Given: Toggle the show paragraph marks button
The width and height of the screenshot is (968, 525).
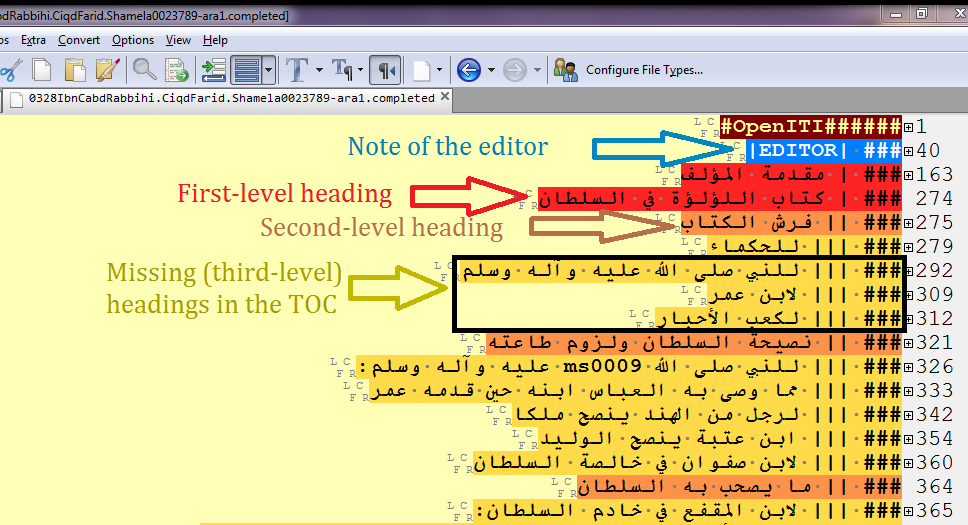Looking at the screenshot, I should click(385, 70).
